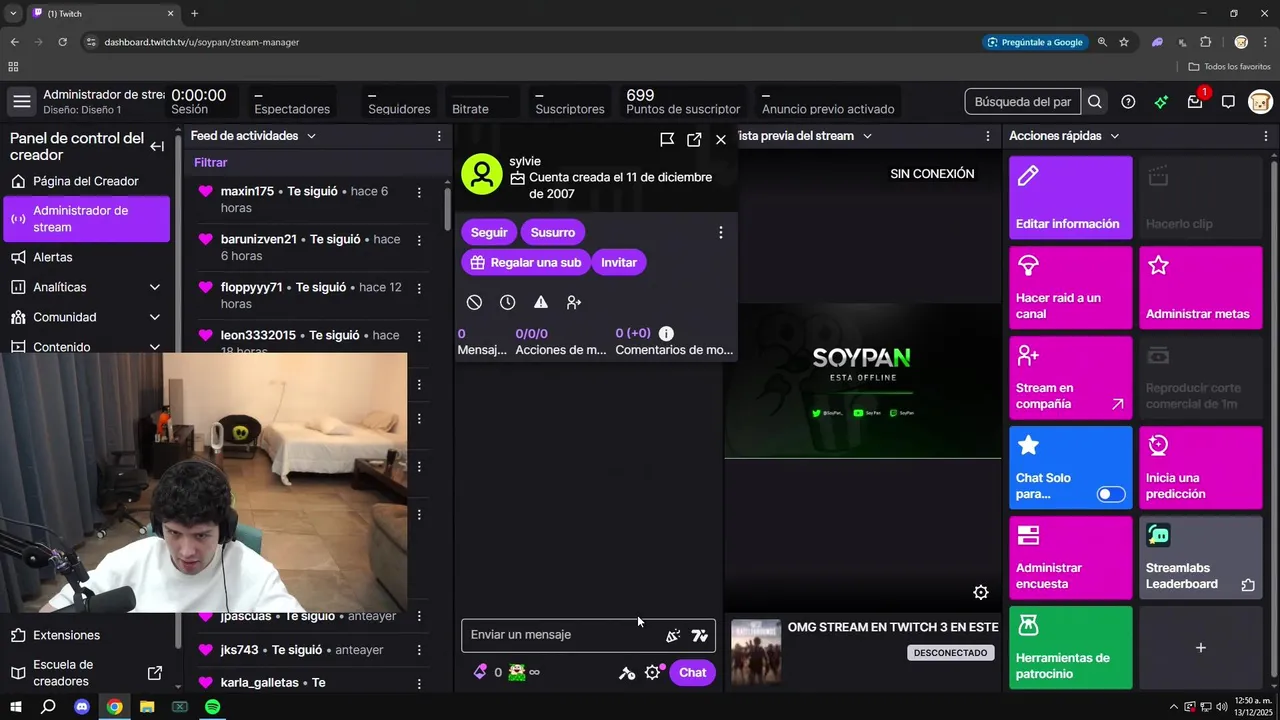Expand the Feed de actividades dropdown

pos(311,136)
